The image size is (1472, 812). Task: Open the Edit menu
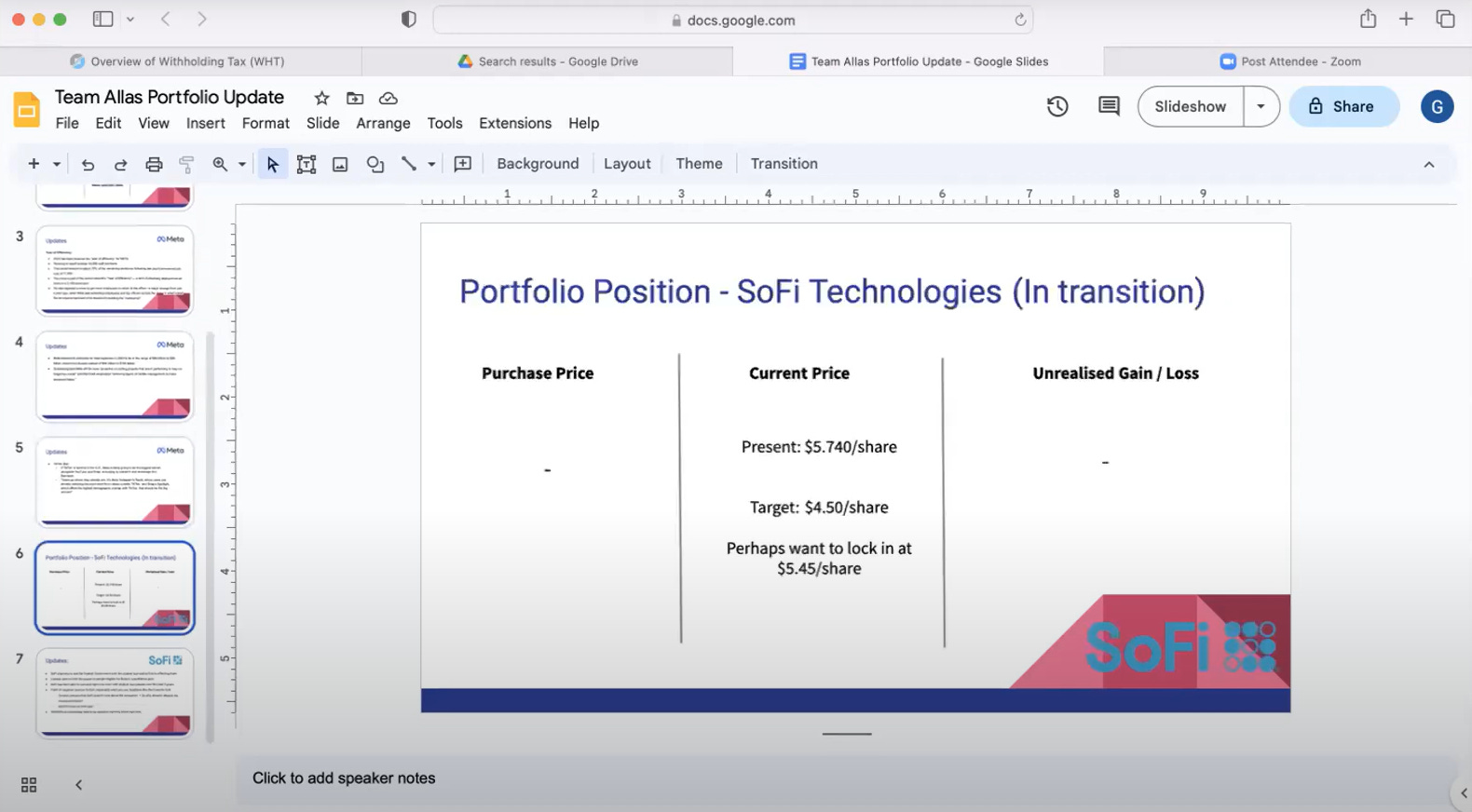click(x=108, y=123)
